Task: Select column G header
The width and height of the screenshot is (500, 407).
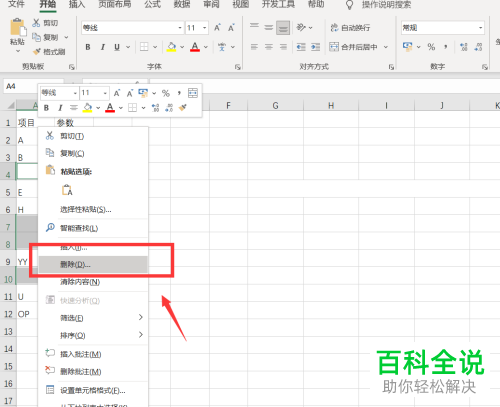Action: (275, 106)
